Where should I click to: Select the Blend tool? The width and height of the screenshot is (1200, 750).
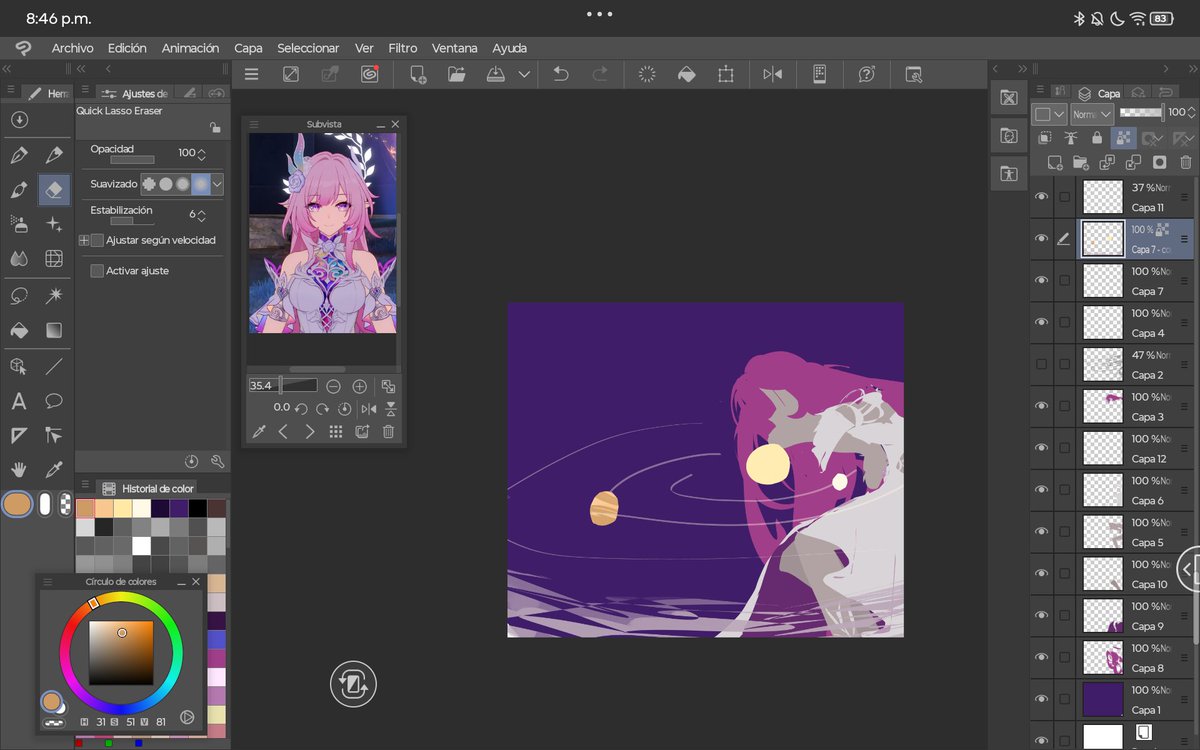[x=18, y=259]
